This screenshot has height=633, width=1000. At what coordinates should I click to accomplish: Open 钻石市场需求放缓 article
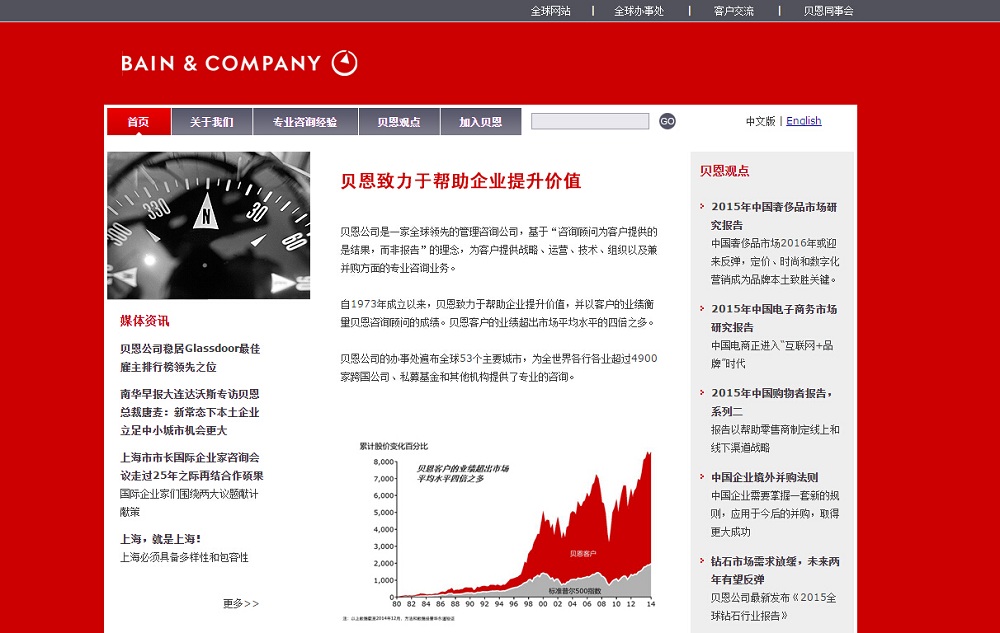[776, 570]
